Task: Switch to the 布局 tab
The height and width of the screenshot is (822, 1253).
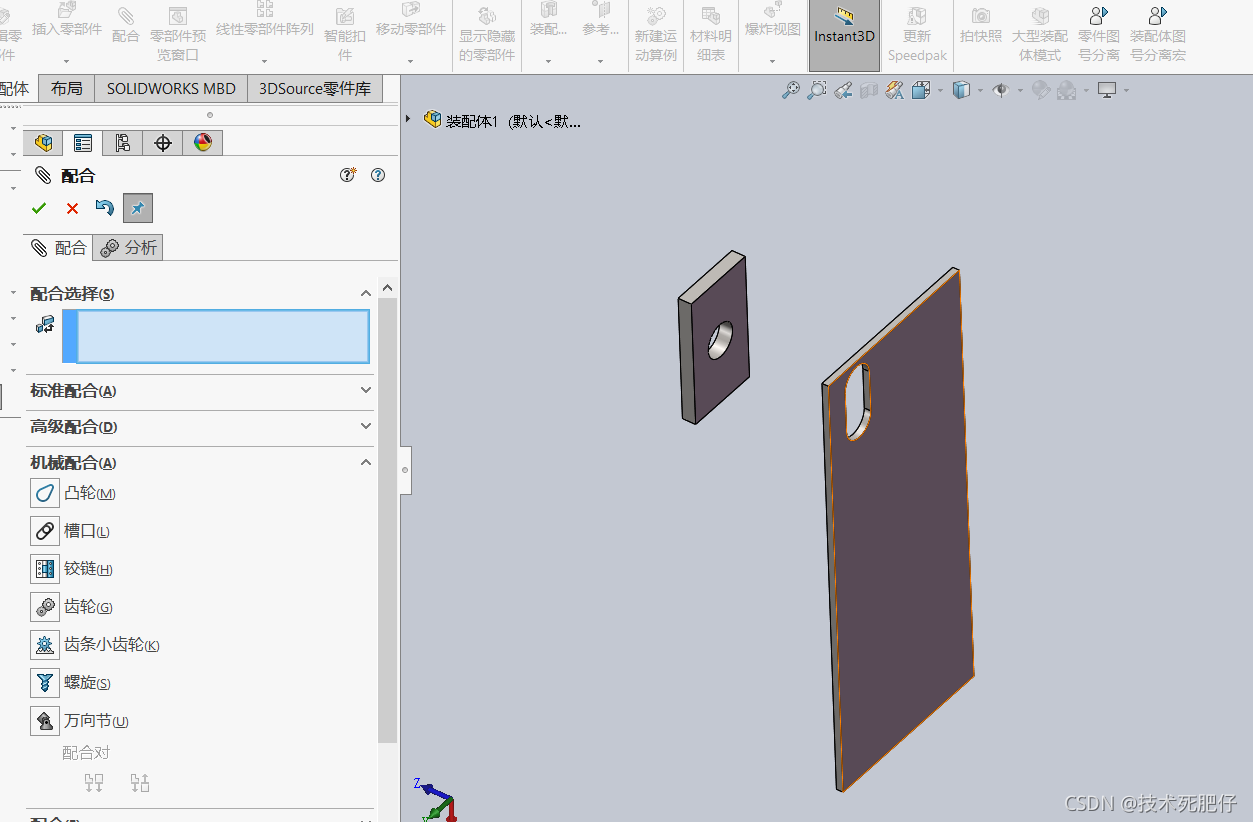Action: [67, 88]
